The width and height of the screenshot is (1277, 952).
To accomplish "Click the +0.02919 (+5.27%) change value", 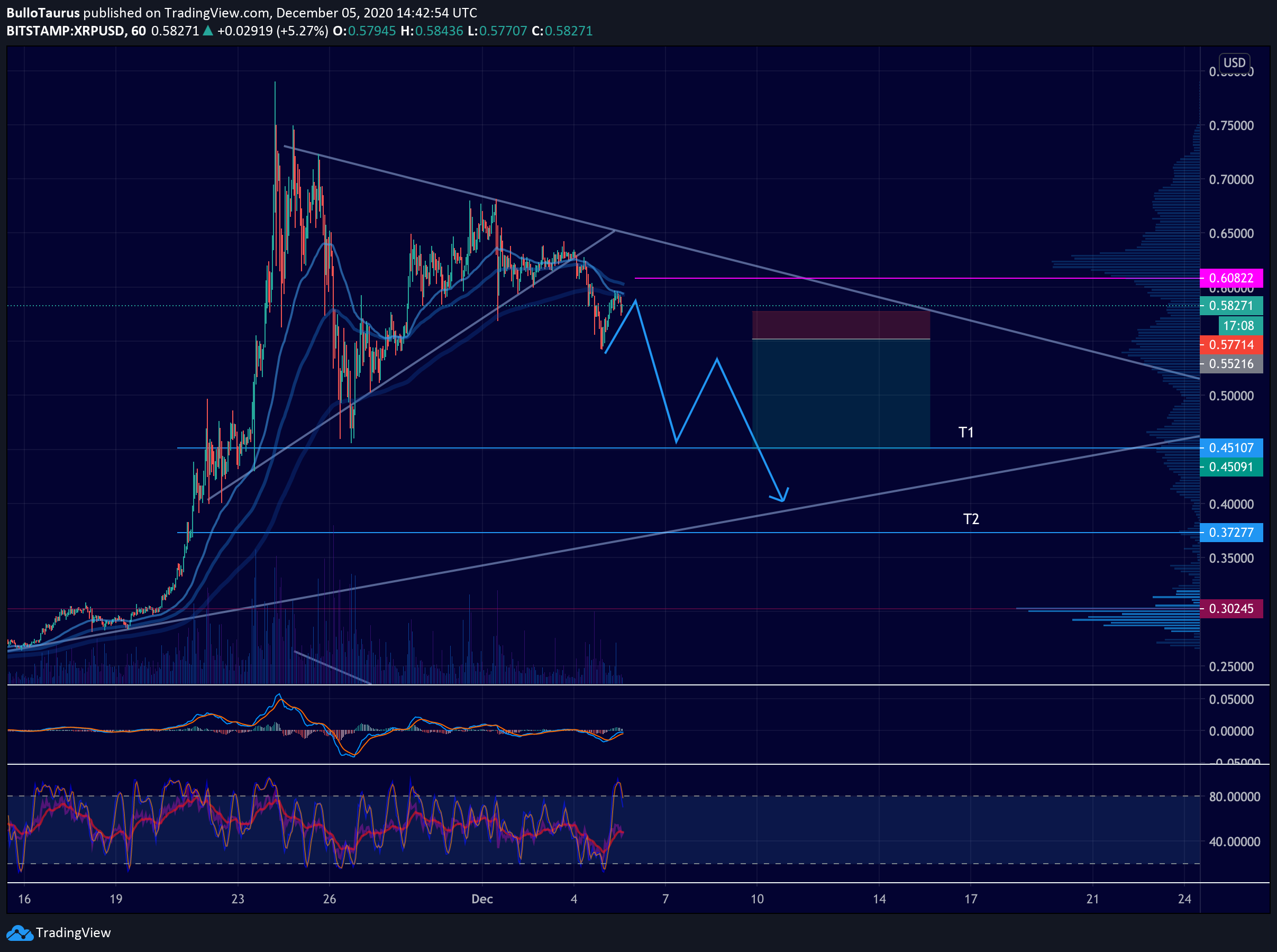I will (272, 31).
